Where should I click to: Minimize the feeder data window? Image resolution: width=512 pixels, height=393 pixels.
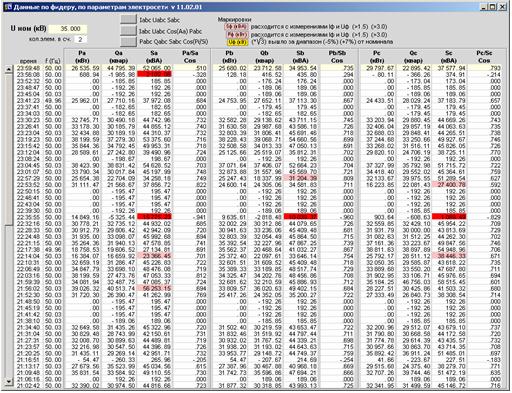tap(484, 7)
